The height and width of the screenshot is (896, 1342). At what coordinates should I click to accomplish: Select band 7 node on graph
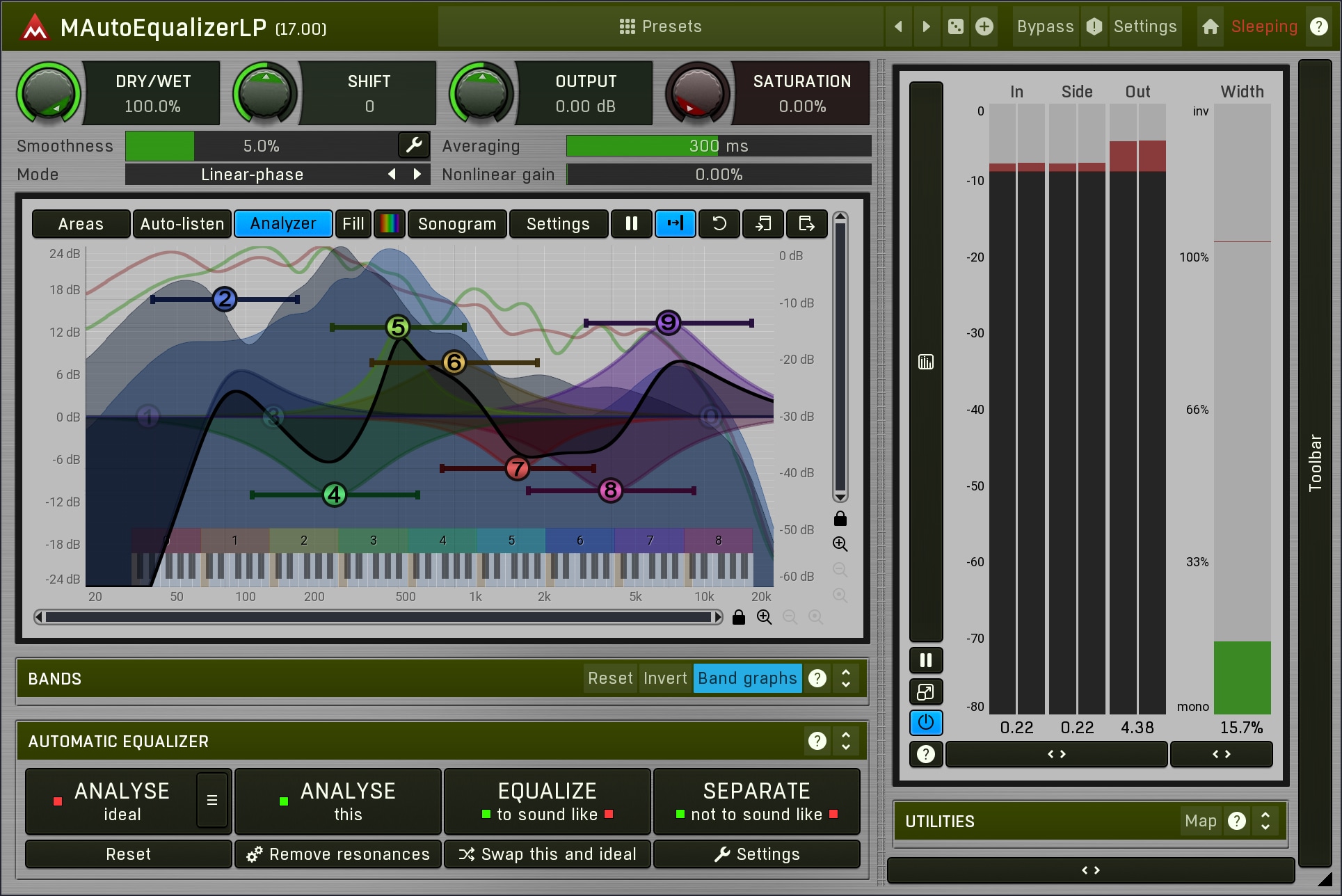[x=517, y=468]
